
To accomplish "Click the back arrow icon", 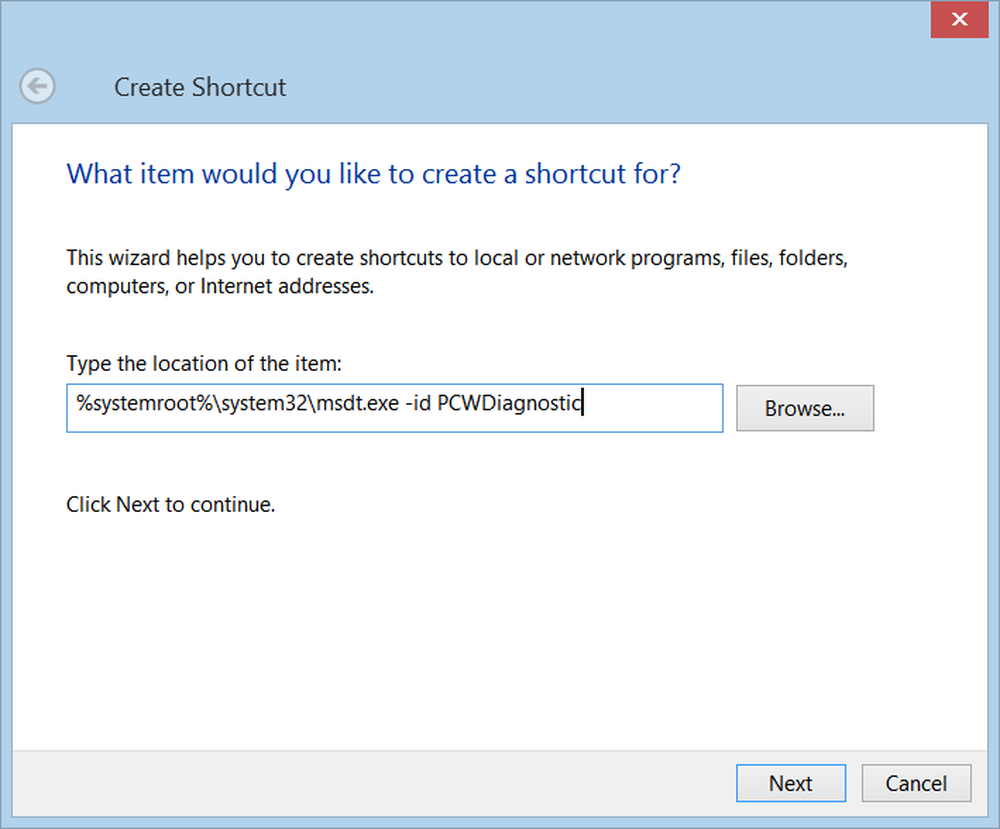I will pos(38,87).
